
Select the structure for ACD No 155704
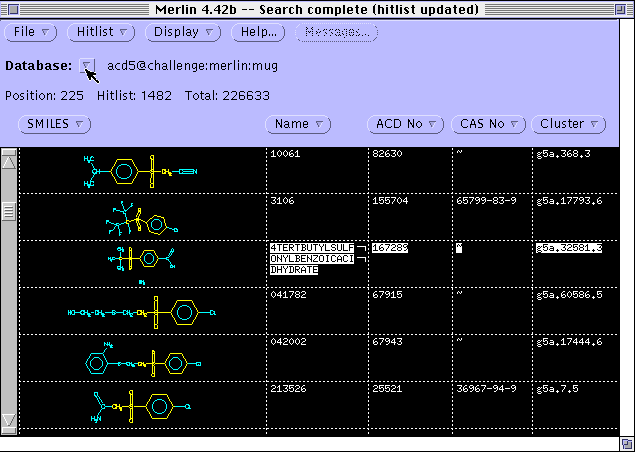coord(140,218)
